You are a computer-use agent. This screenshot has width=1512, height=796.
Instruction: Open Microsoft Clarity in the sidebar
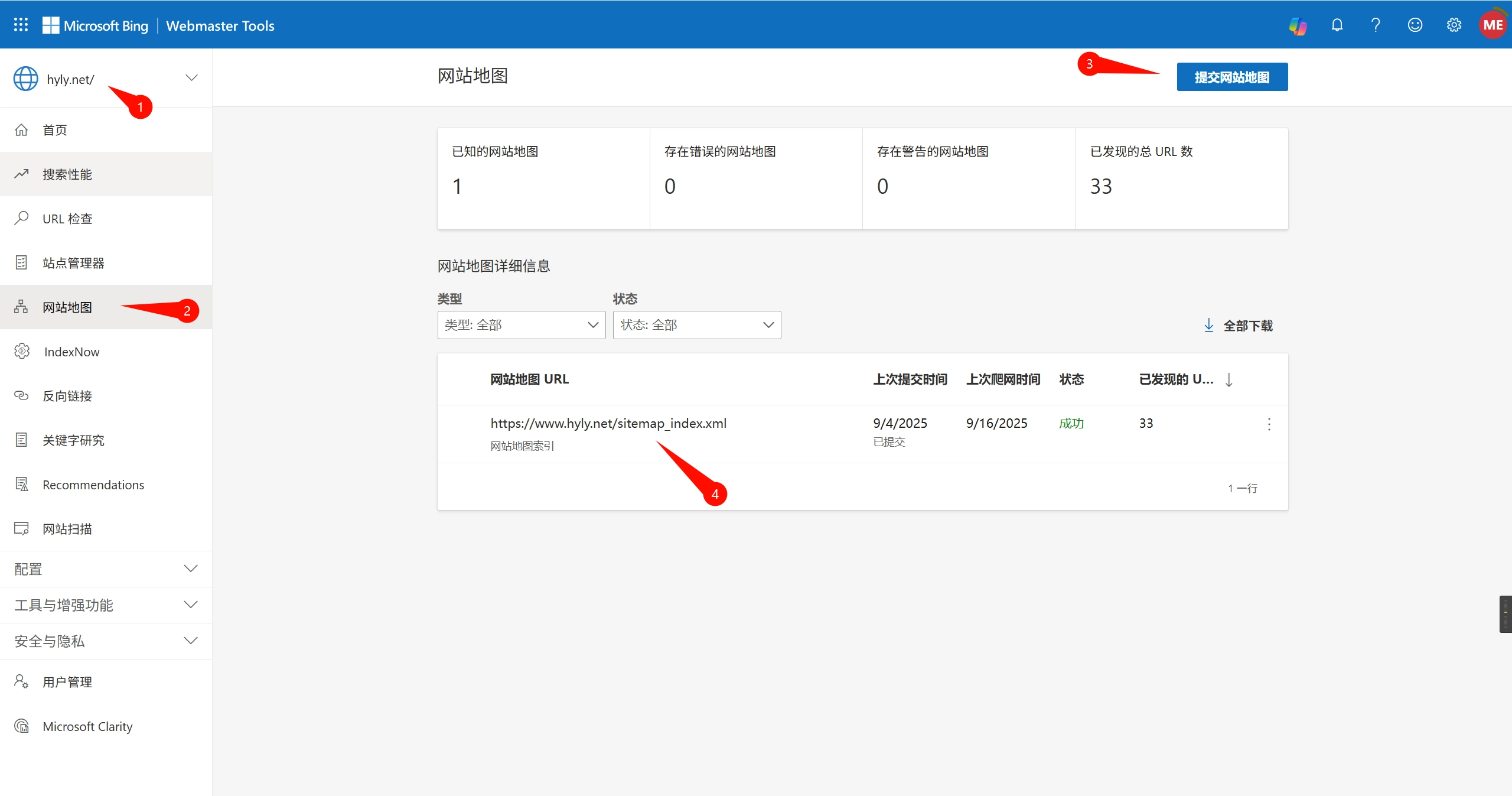[106, 726]
